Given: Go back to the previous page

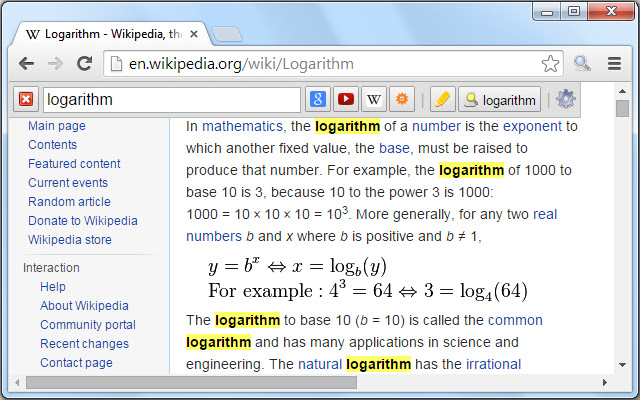Looking at the screenshot, I should (27, 64).
